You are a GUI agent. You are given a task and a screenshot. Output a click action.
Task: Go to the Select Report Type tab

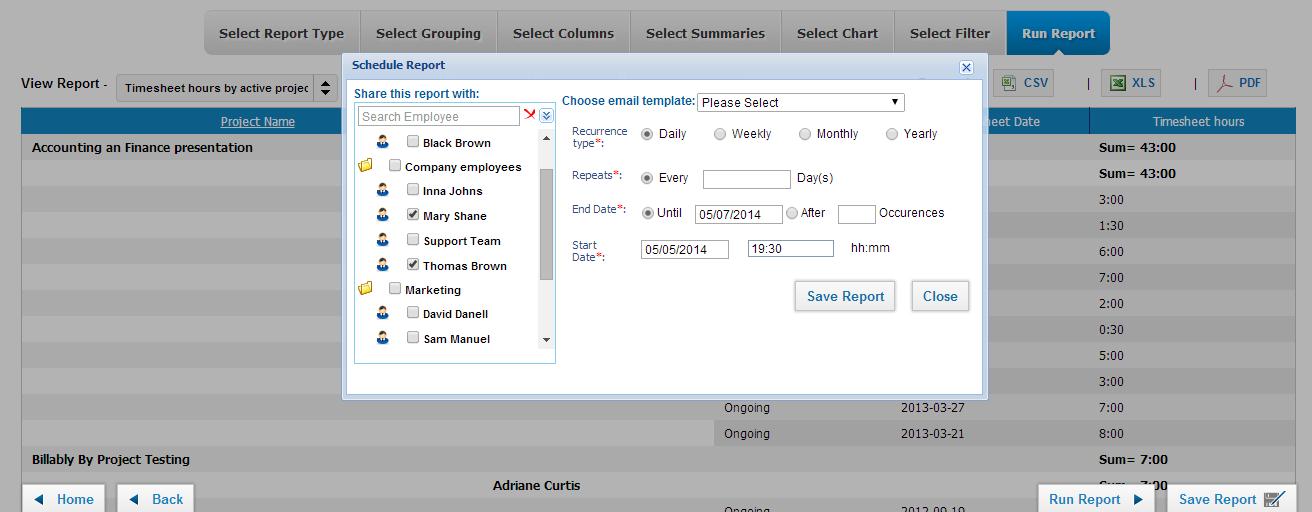pos(282,33)
